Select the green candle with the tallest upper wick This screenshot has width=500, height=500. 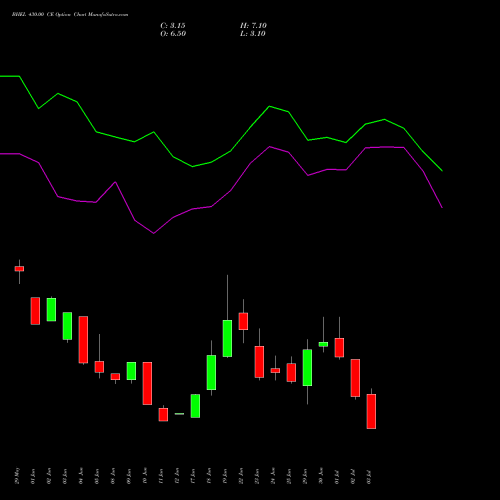227,338
